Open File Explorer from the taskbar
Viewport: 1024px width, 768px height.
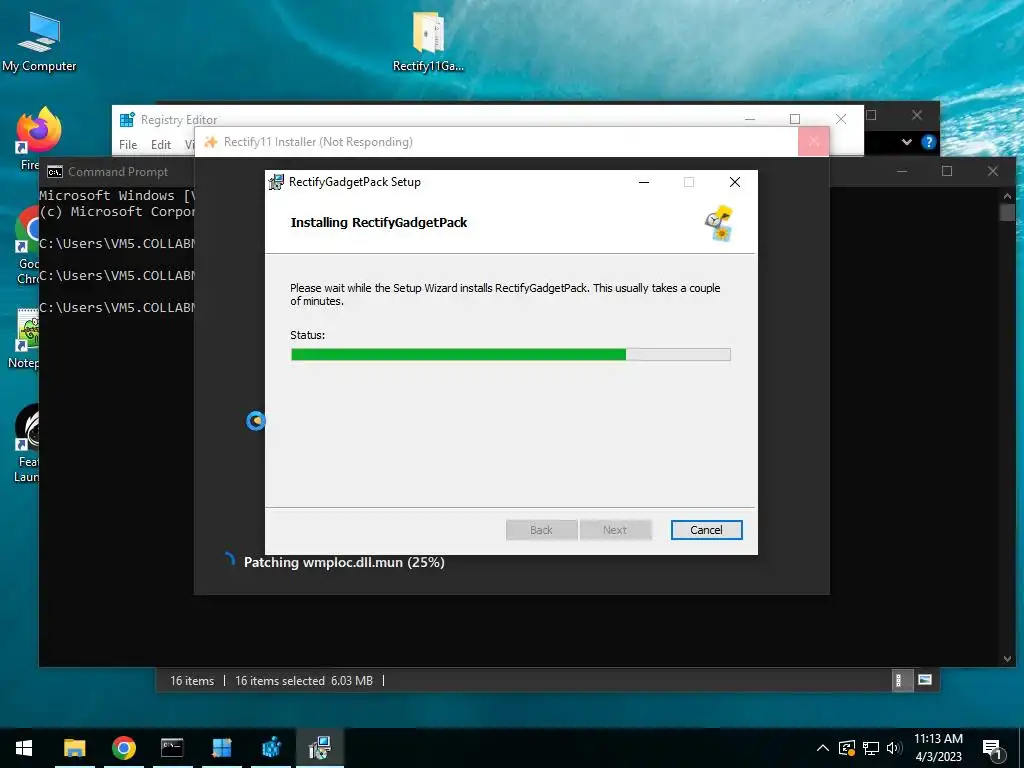click(74, 748)
